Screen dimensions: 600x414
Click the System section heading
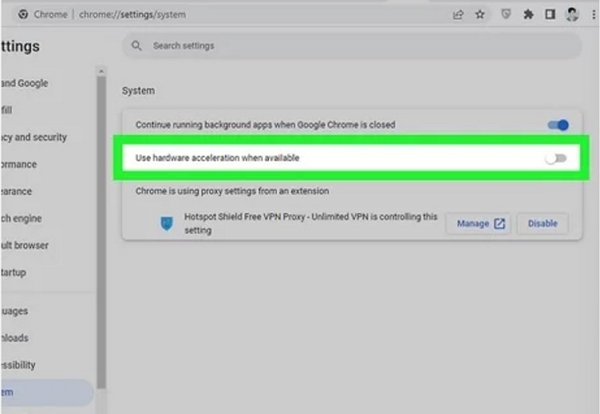click(x=139, y=91)
